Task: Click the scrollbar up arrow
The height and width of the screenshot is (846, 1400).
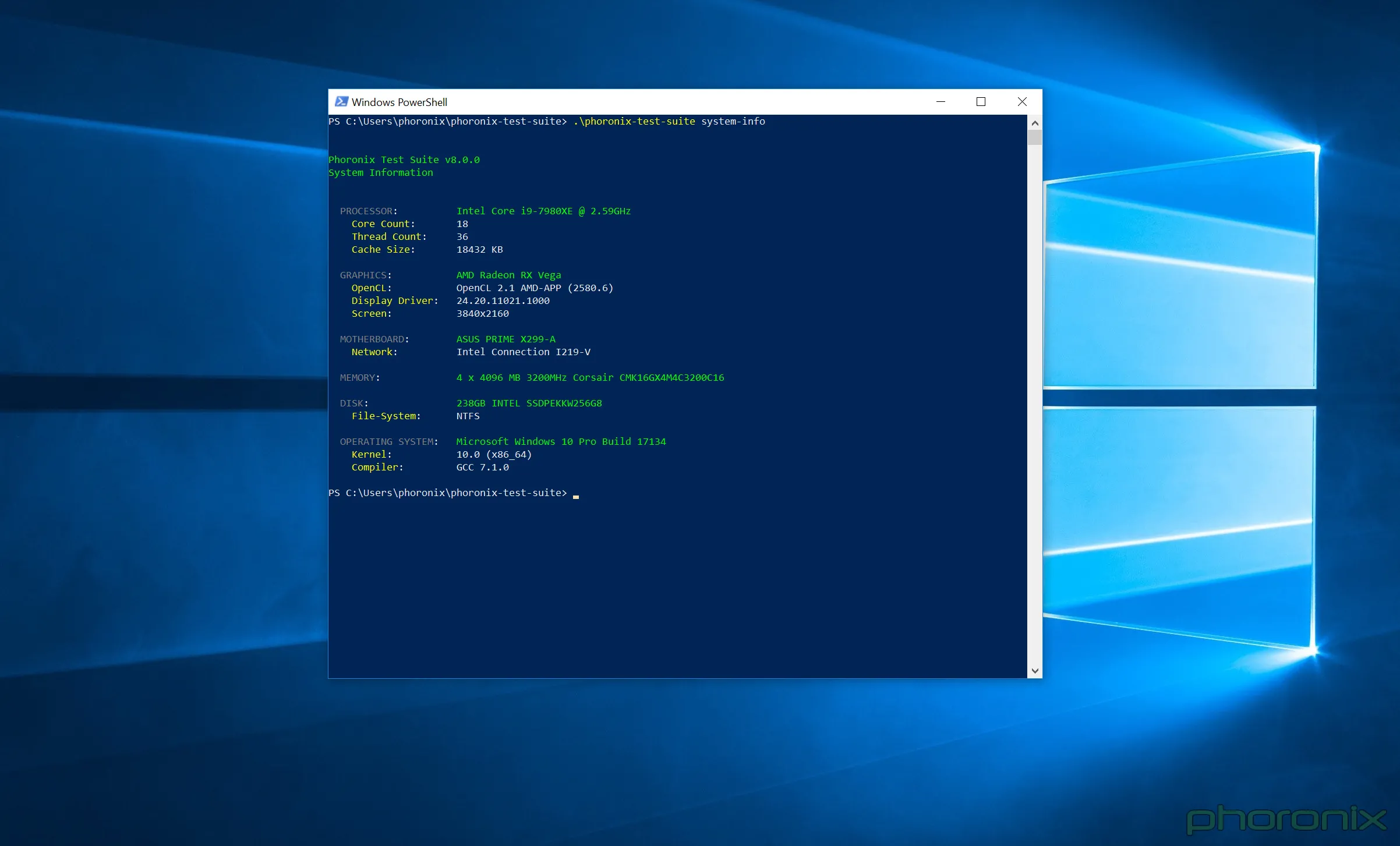Action: tap(1035, 122)
